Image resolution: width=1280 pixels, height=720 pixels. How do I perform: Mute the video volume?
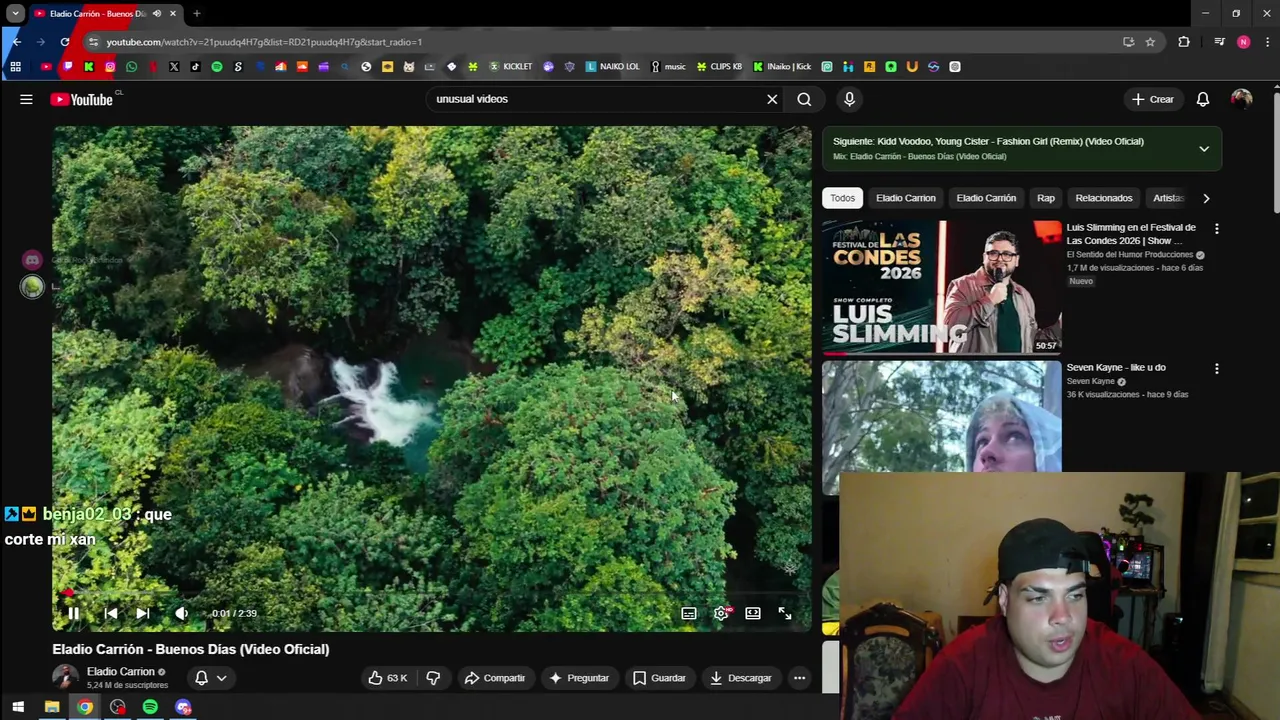(x=181, y=613)
